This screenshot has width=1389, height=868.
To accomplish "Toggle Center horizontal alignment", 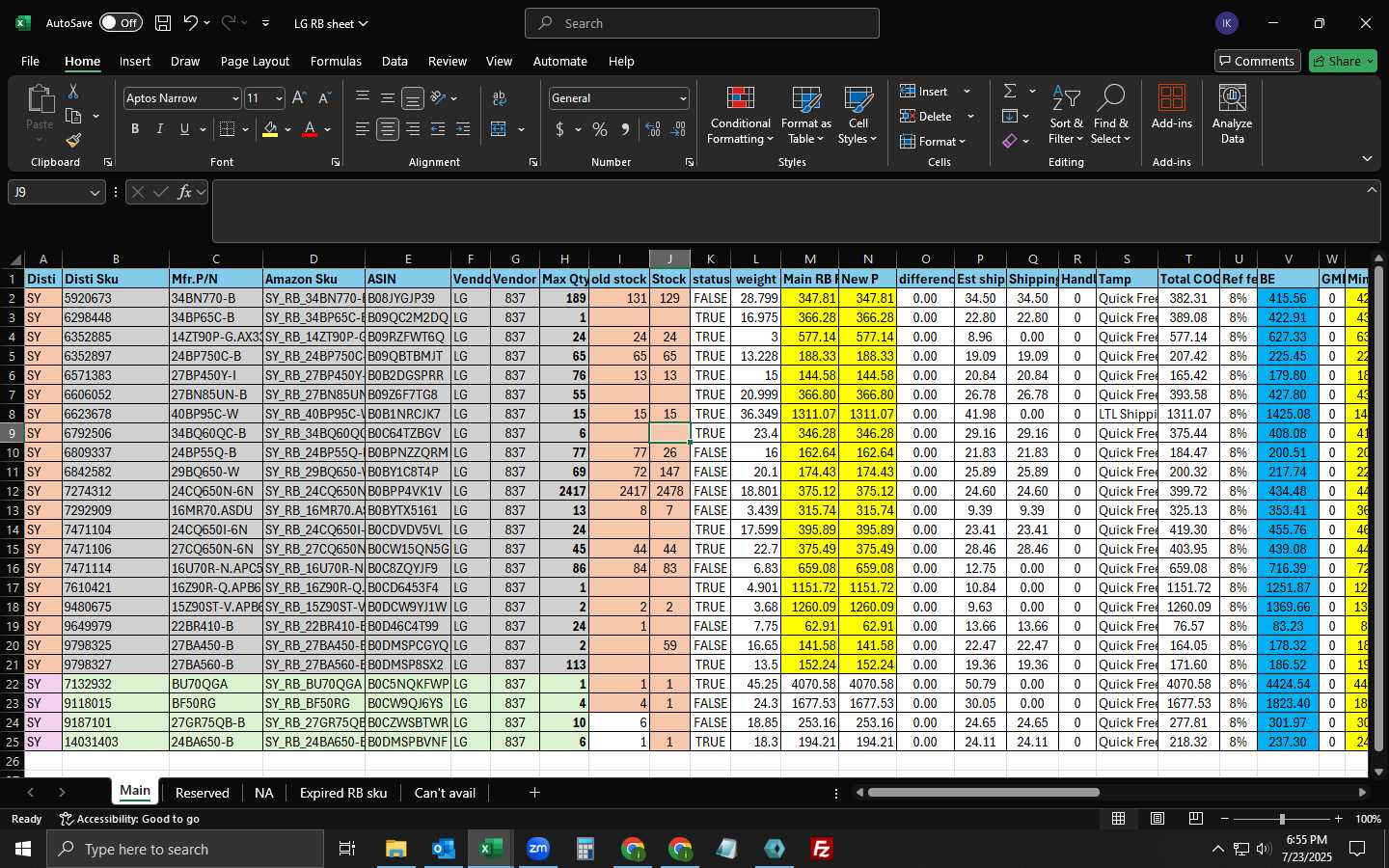I will click(x=388, y=129).
